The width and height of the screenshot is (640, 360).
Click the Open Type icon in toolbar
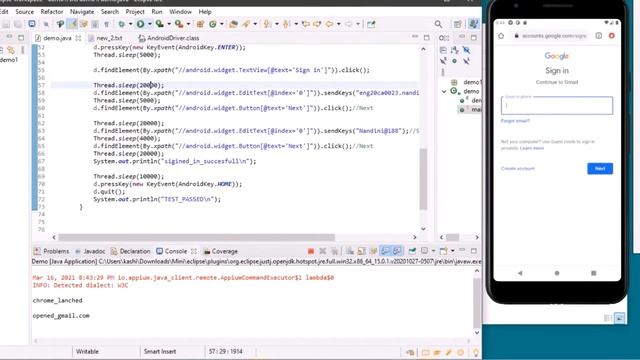233,24
